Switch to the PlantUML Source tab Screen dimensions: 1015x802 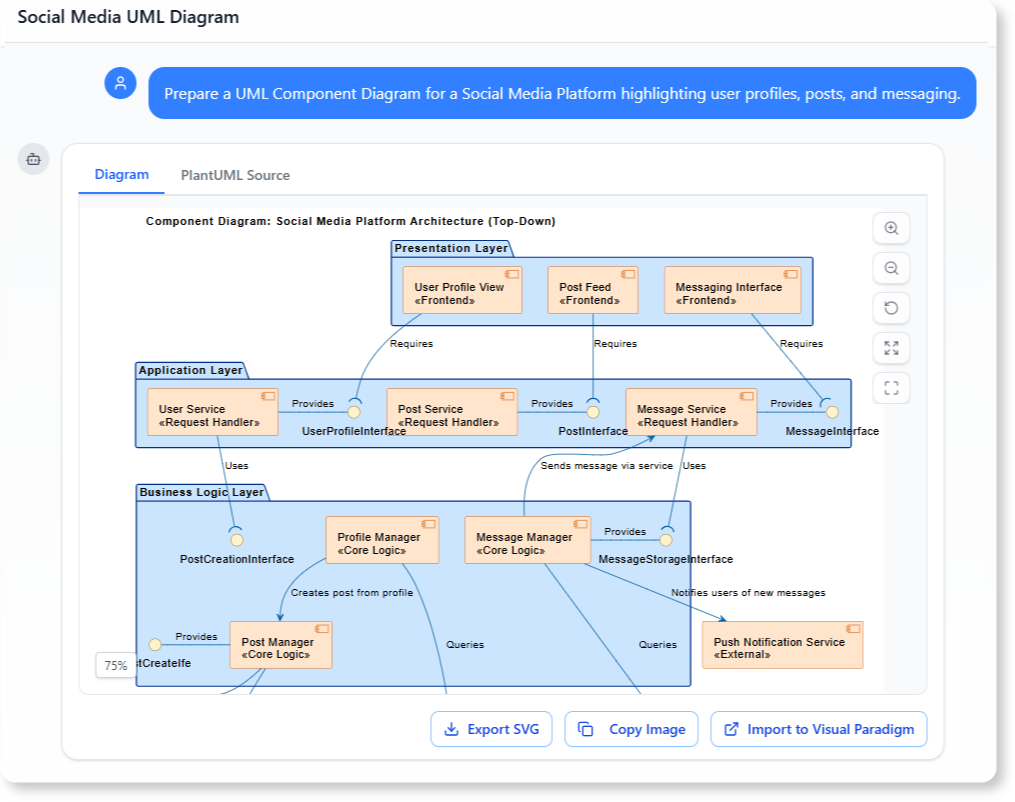pyautogui.click(x=235, y=174)
